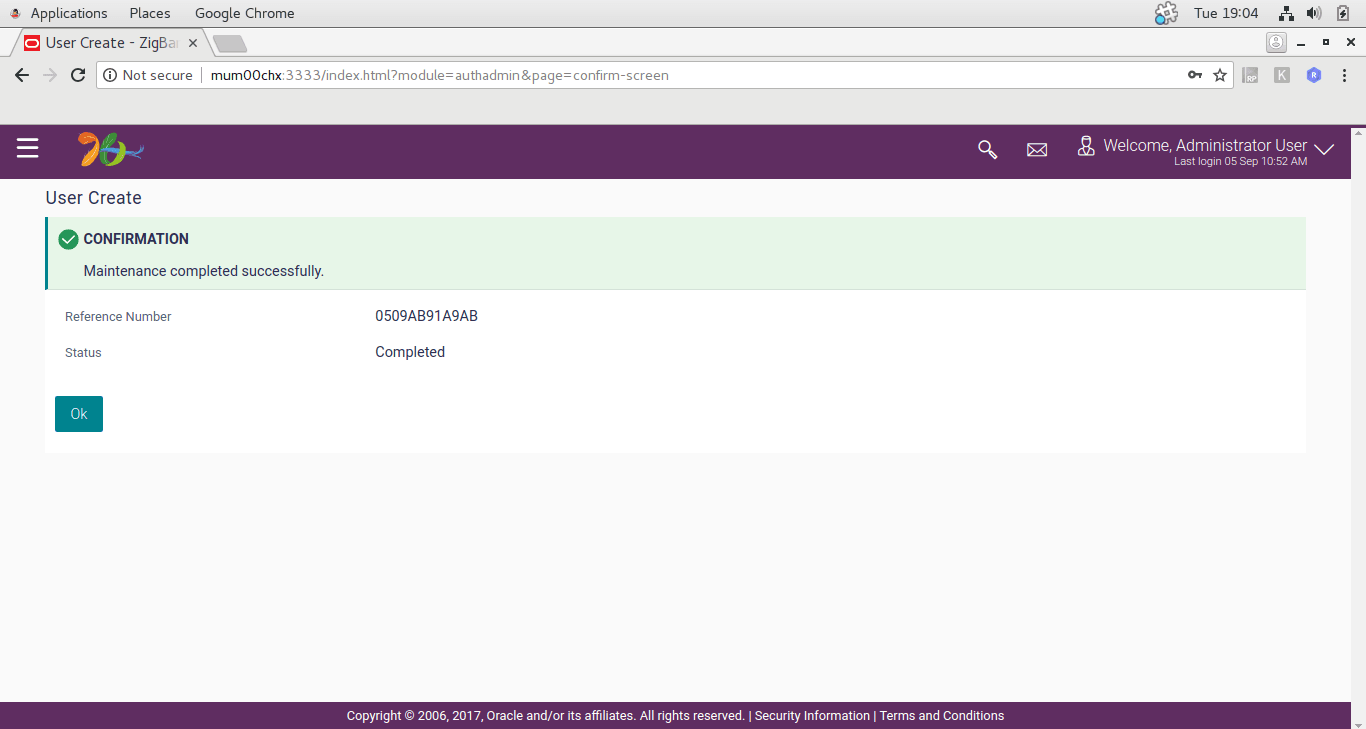Click Google Chrome in top panel
This screenshot has width=1366, height=729.
click(244, 13)
